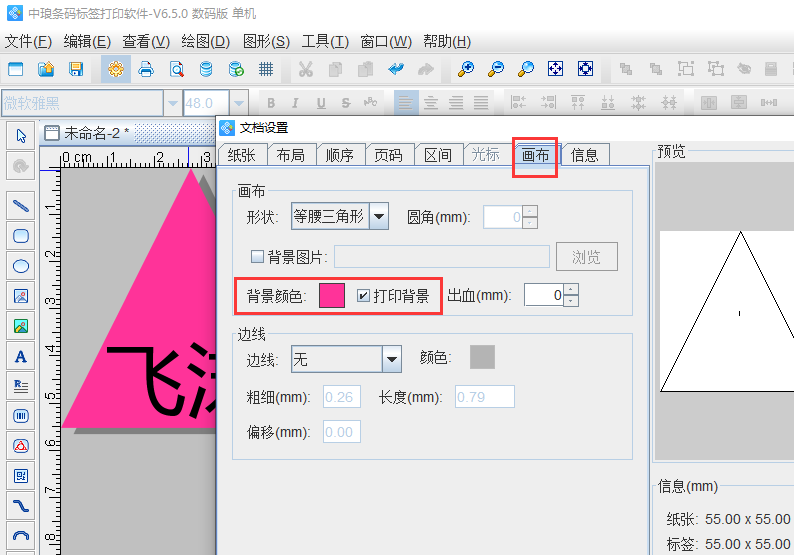Click the 出血 bleed value field
Viewport: 794px width, 555px height.
543,296
